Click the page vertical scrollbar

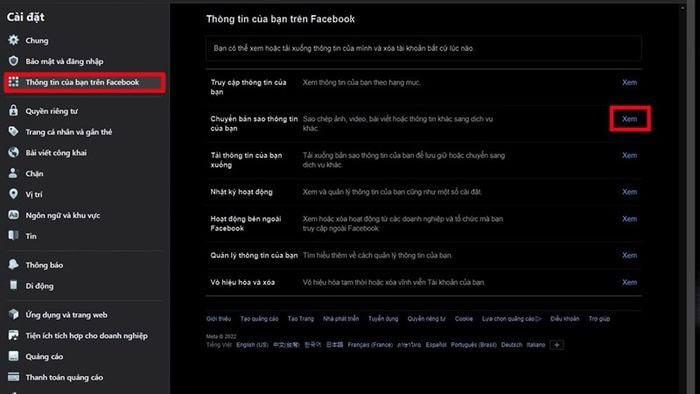683,199
